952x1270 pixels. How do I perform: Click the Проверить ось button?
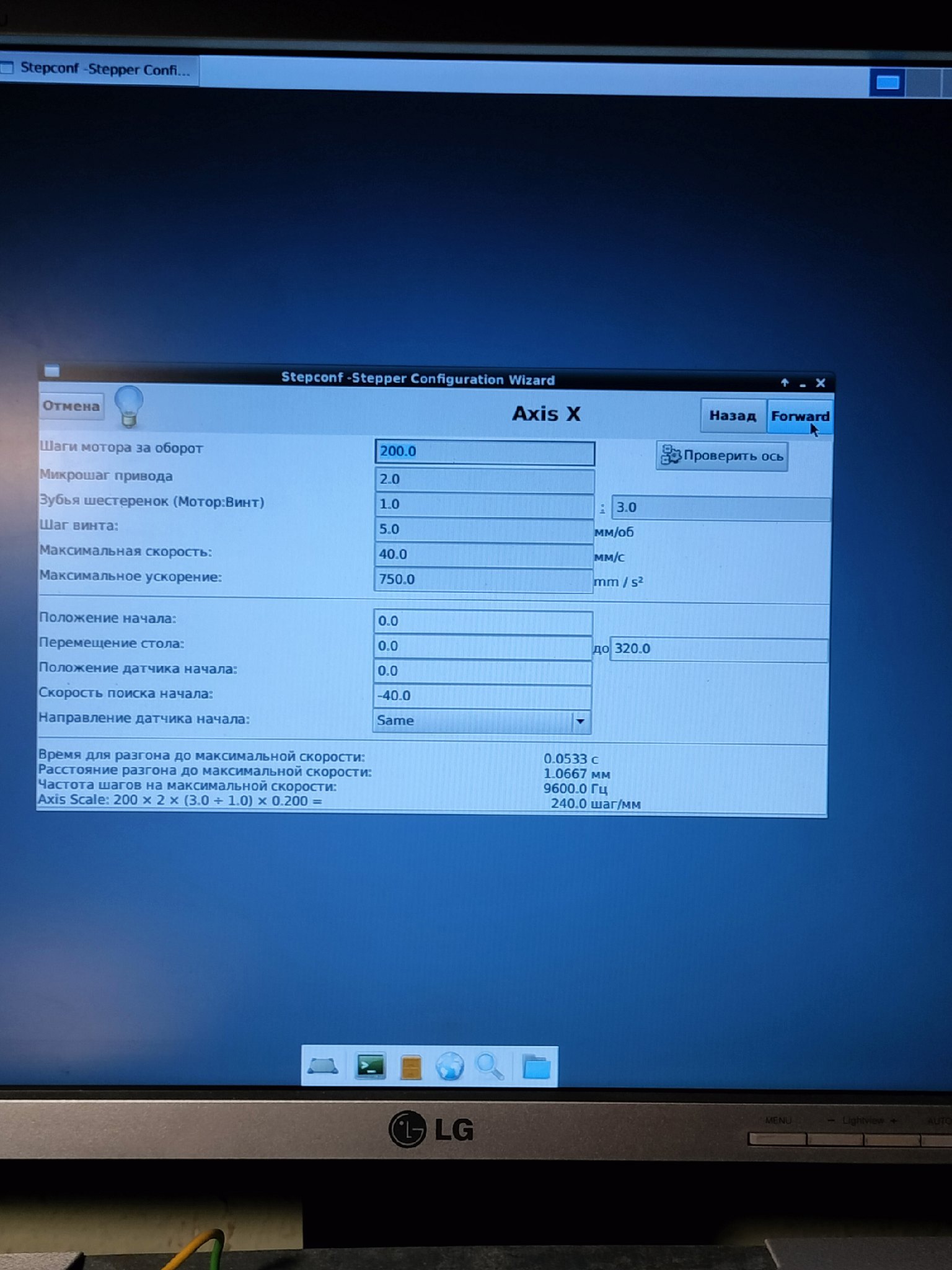pos(722,456)
